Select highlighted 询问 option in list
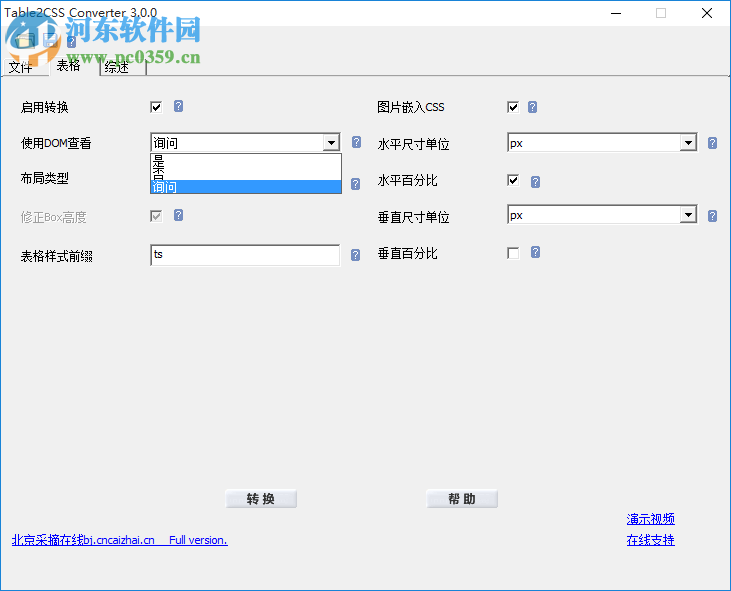This screenshot has width=731, height=591. [246, 187]
